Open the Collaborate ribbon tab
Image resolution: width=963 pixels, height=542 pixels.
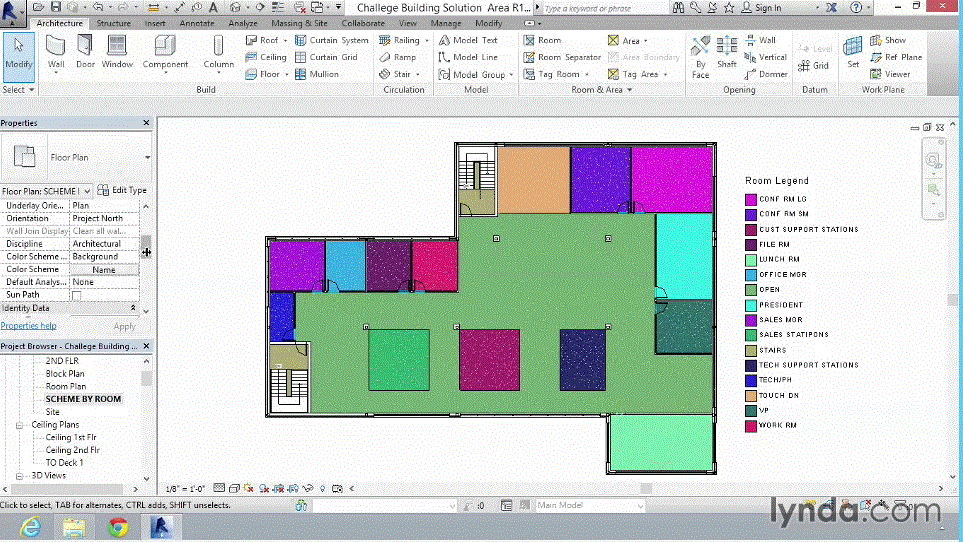click(363, 23)
